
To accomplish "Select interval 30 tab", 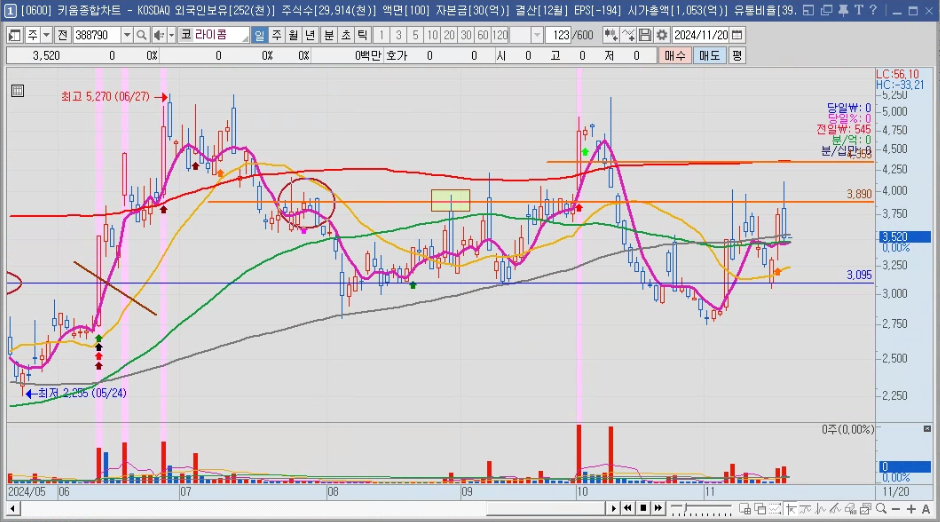I will pyautogui.click(x=466, y=35).
